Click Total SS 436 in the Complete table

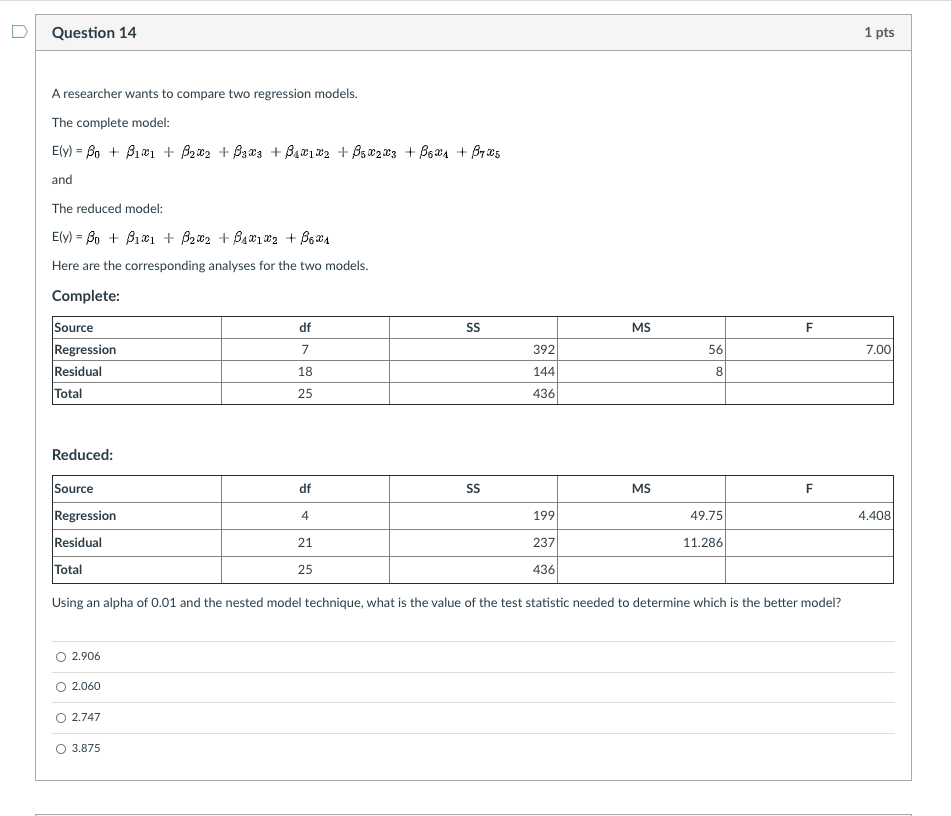tap(473, 393)
